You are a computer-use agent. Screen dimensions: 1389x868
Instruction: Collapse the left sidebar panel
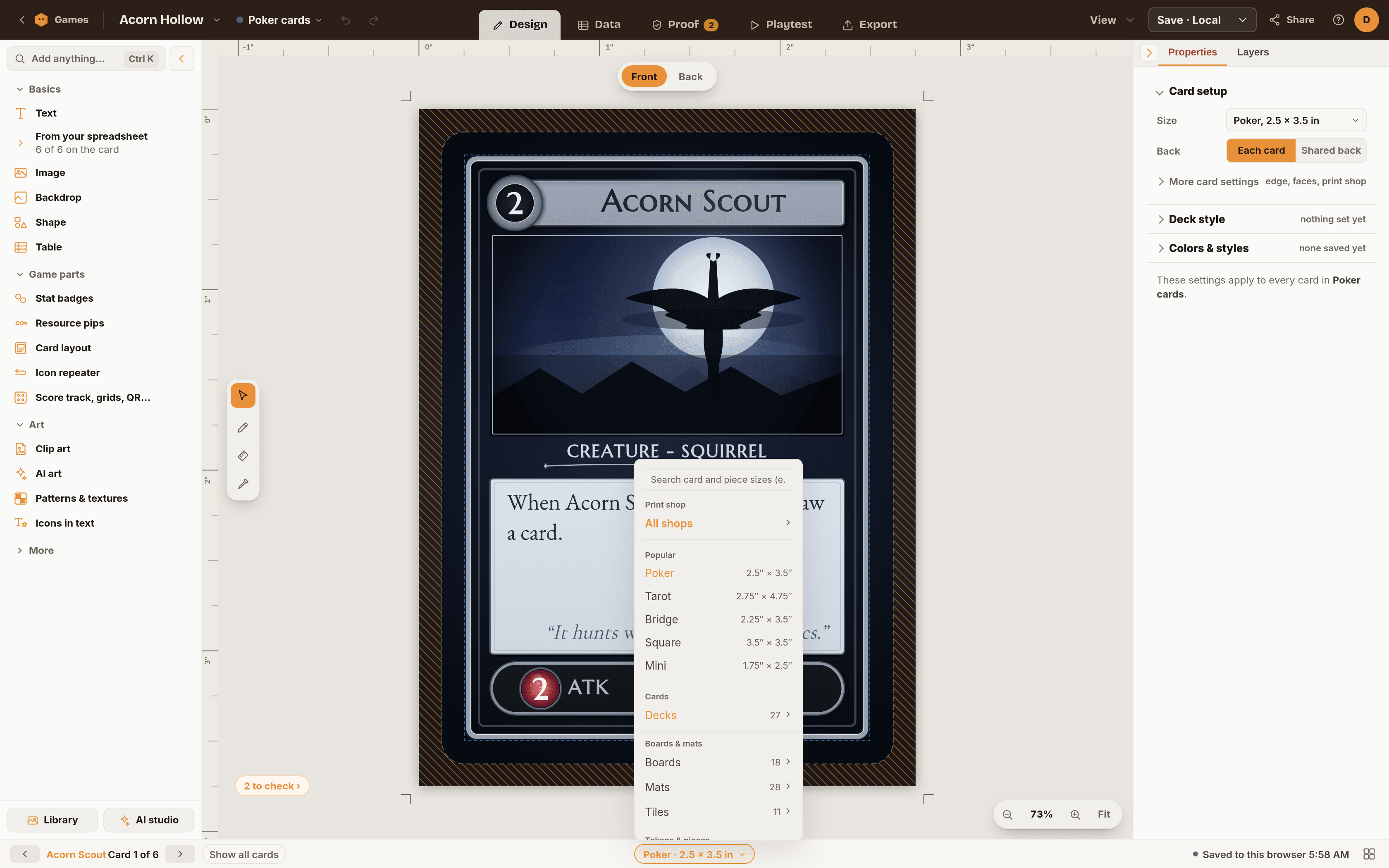(182, 59)
